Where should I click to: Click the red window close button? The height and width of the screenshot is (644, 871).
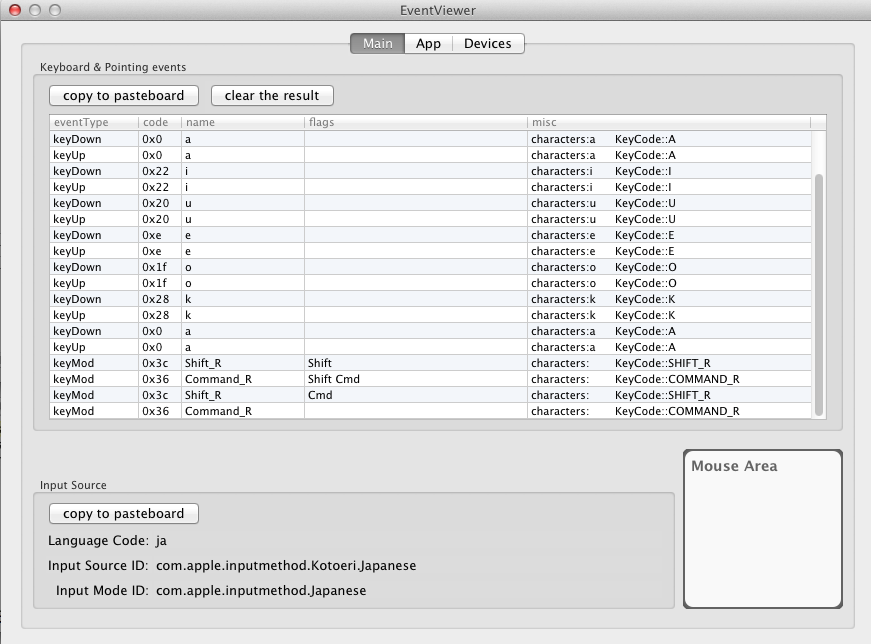[x=15, y=10]
